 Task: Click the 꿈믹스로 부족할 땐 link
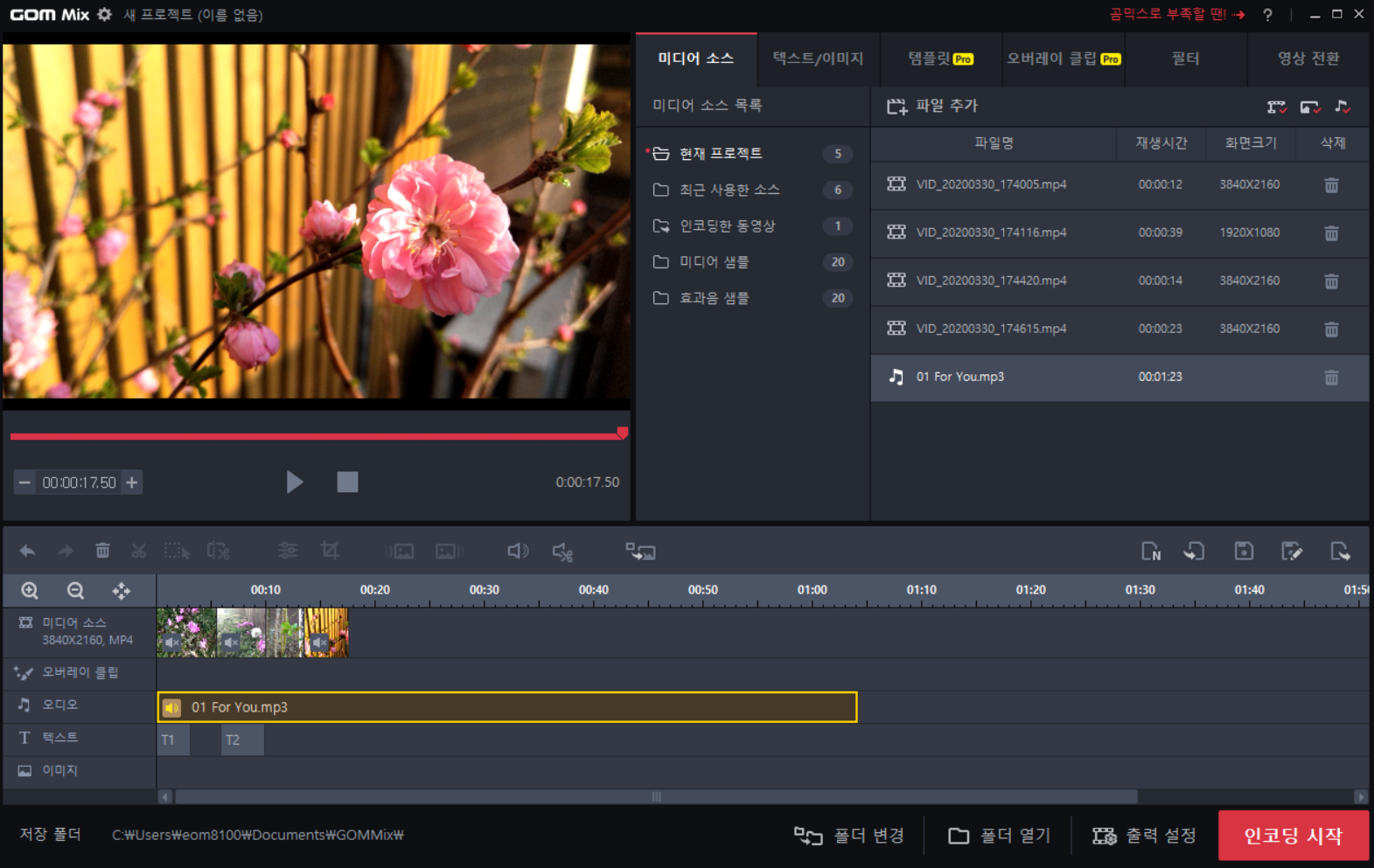(x=1176, y=14)
